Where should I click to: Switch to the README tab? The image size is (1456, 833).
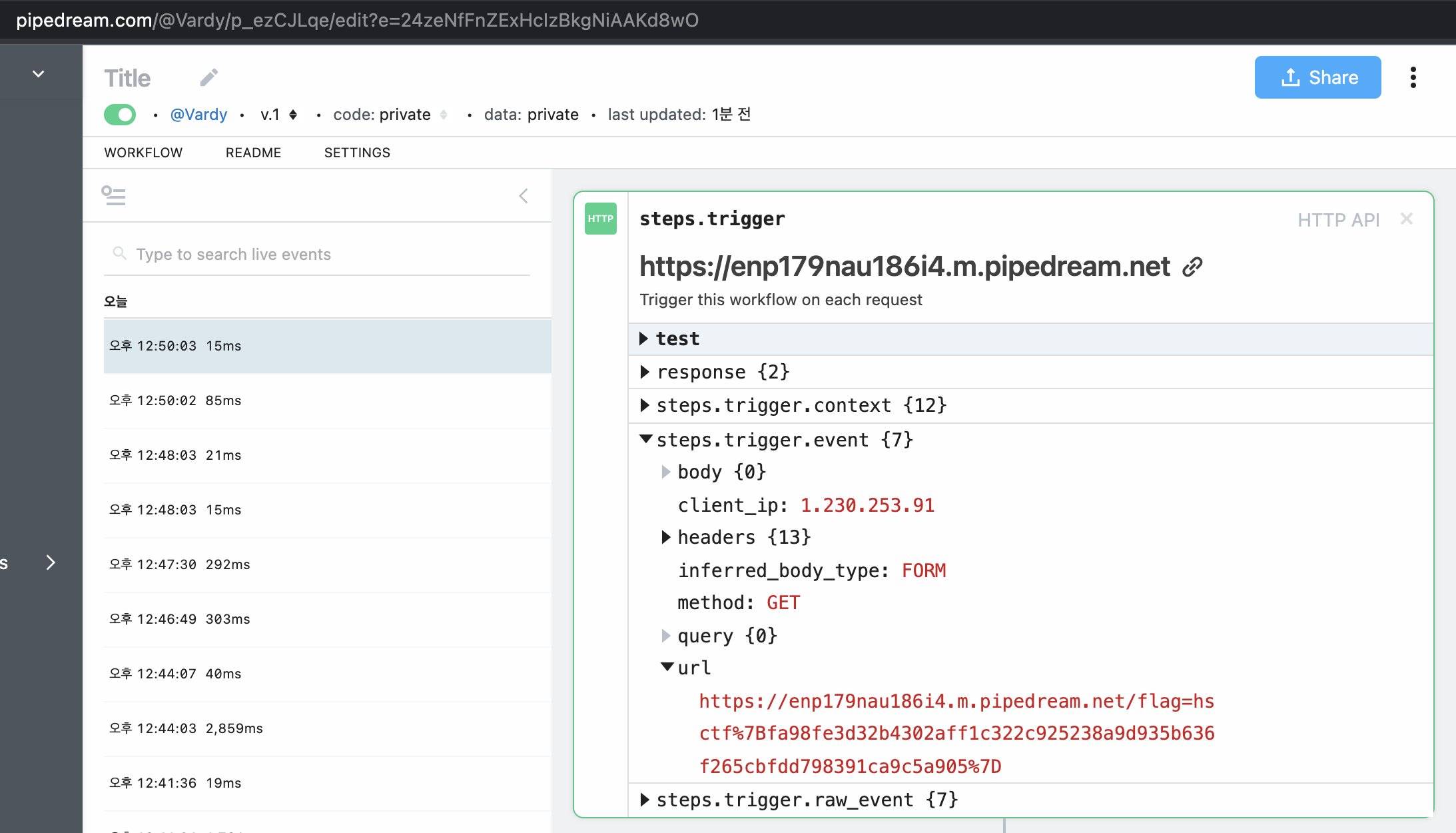pyautogui.click(x=253, y=153)
